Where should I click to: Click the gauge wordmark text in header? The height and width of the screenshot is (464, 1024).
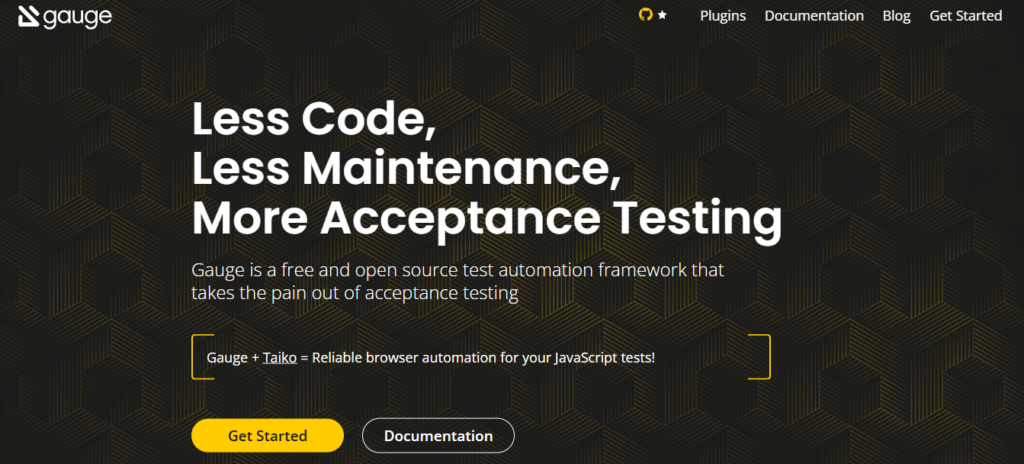77,17
